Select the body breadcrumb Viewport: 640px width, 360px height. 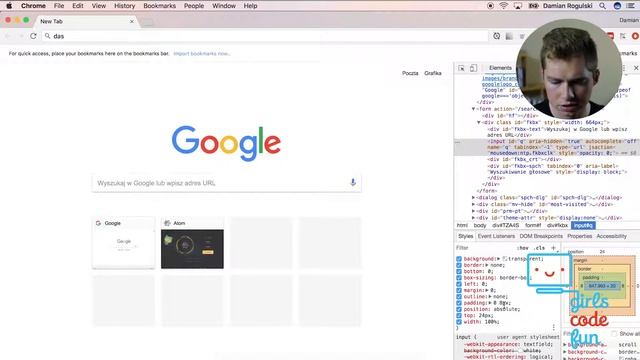(x=480, y=225)
